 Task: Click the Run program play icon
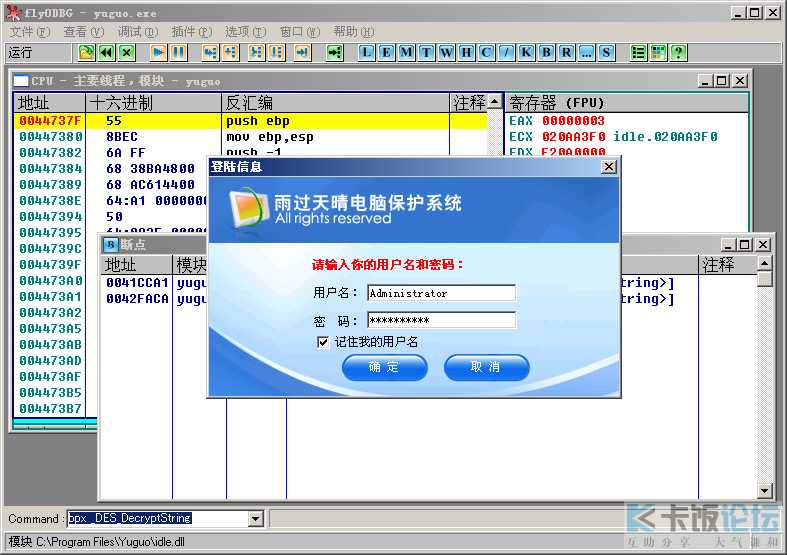point(158,52)
